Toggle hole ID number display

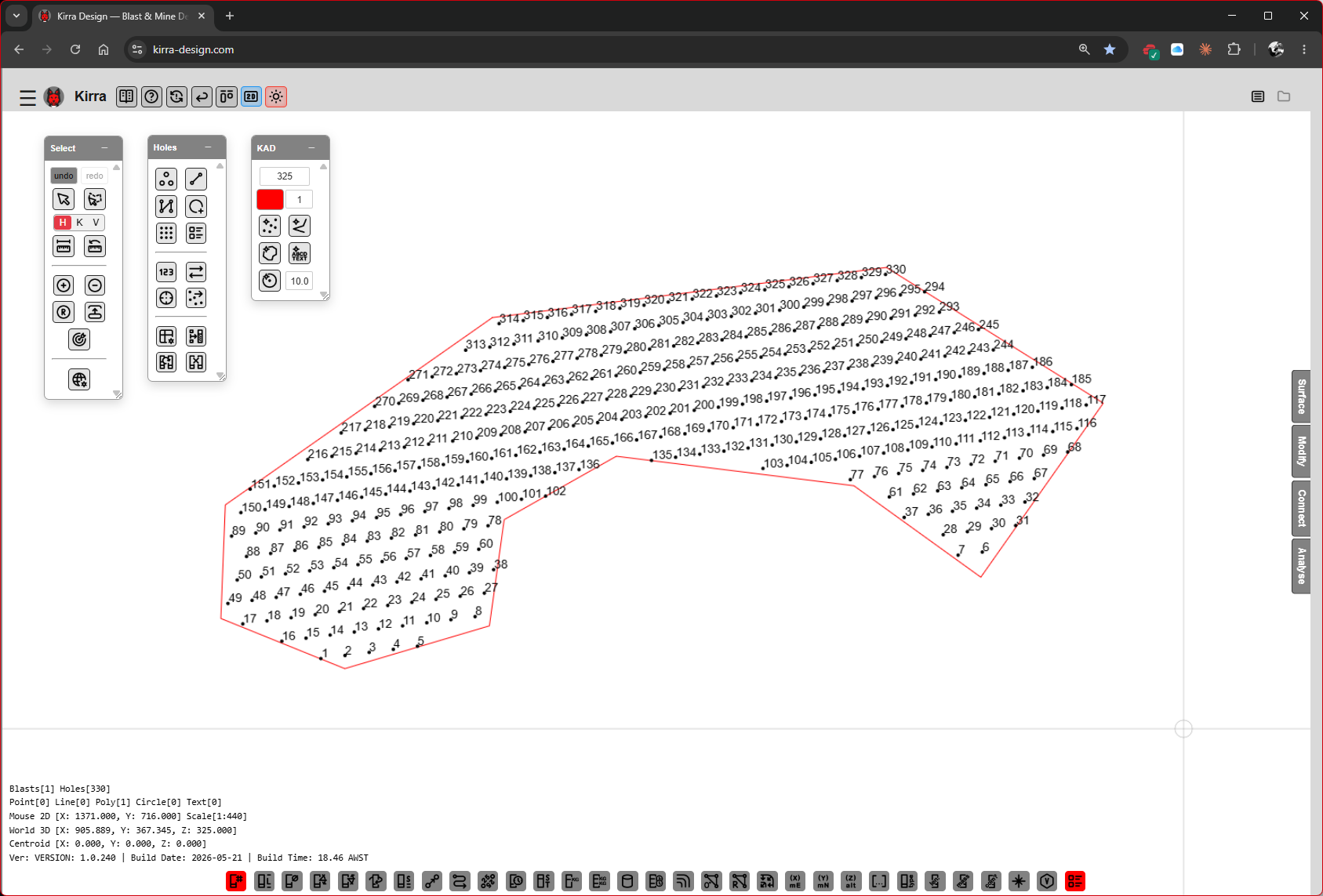(x=236, y=881)
